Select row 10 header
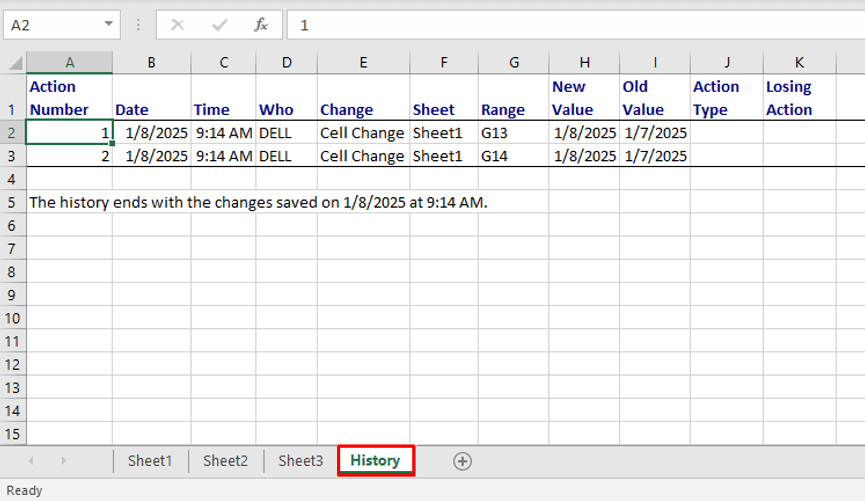 pos(13,318)
